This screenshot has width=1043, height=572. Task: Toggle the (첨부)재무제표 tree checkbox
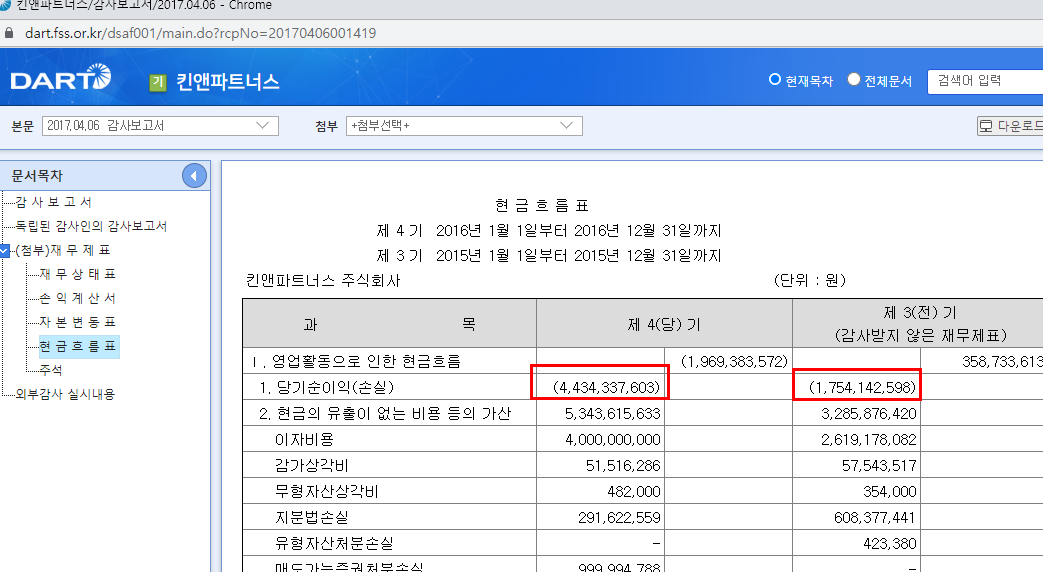tap(4, 251)
